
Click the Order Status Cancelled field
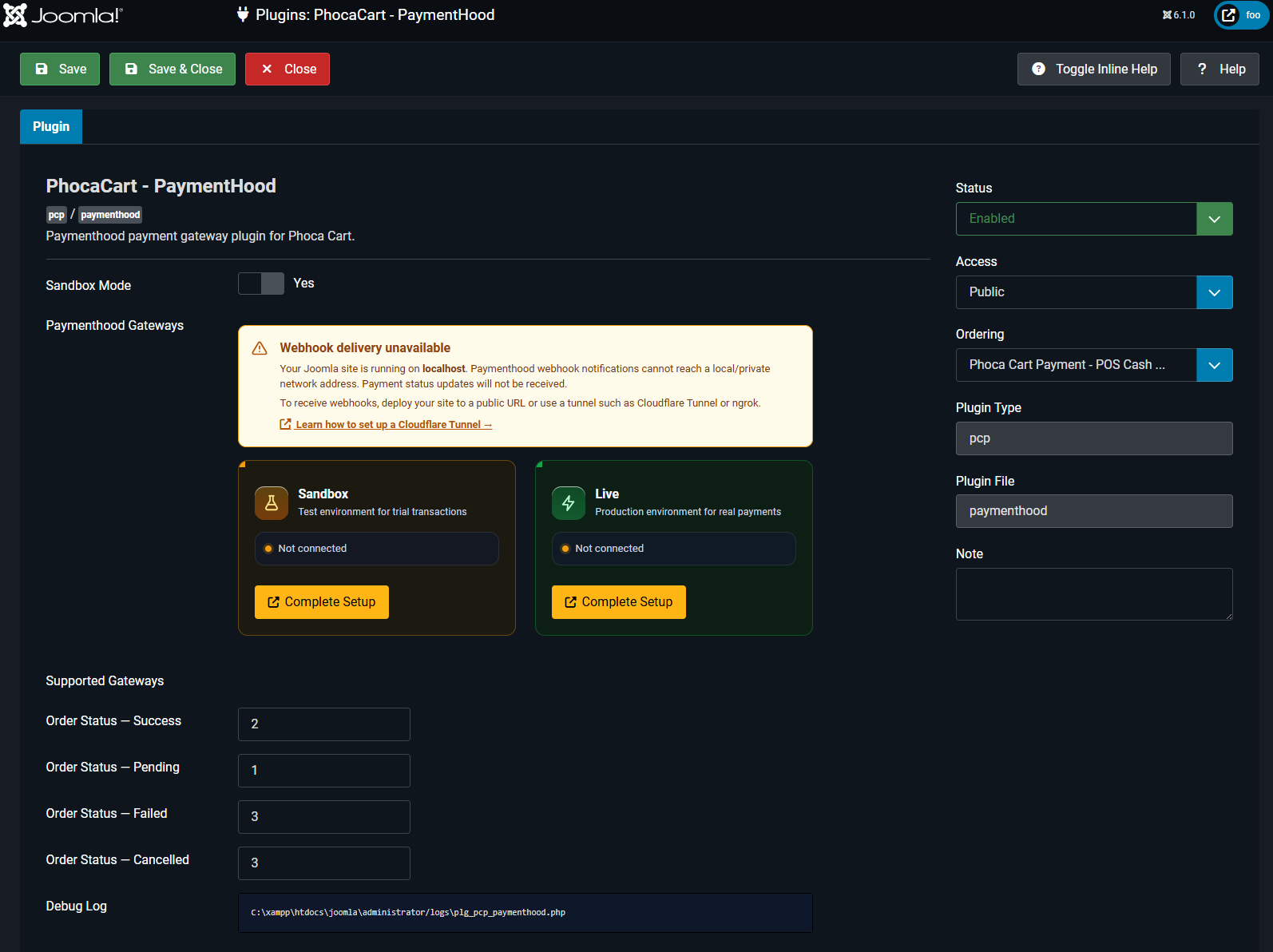(x=324, y=863)
